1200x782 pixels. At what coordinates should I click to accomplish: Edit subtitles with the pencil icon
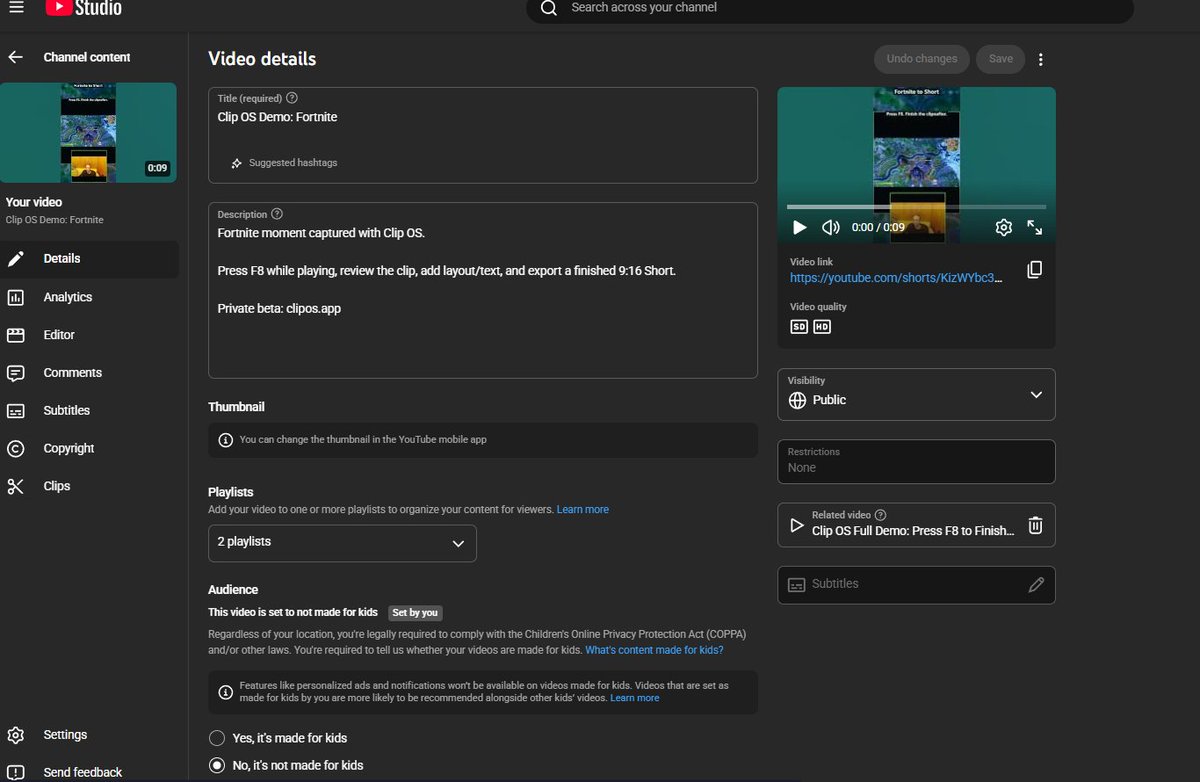tap(1036, 585)
